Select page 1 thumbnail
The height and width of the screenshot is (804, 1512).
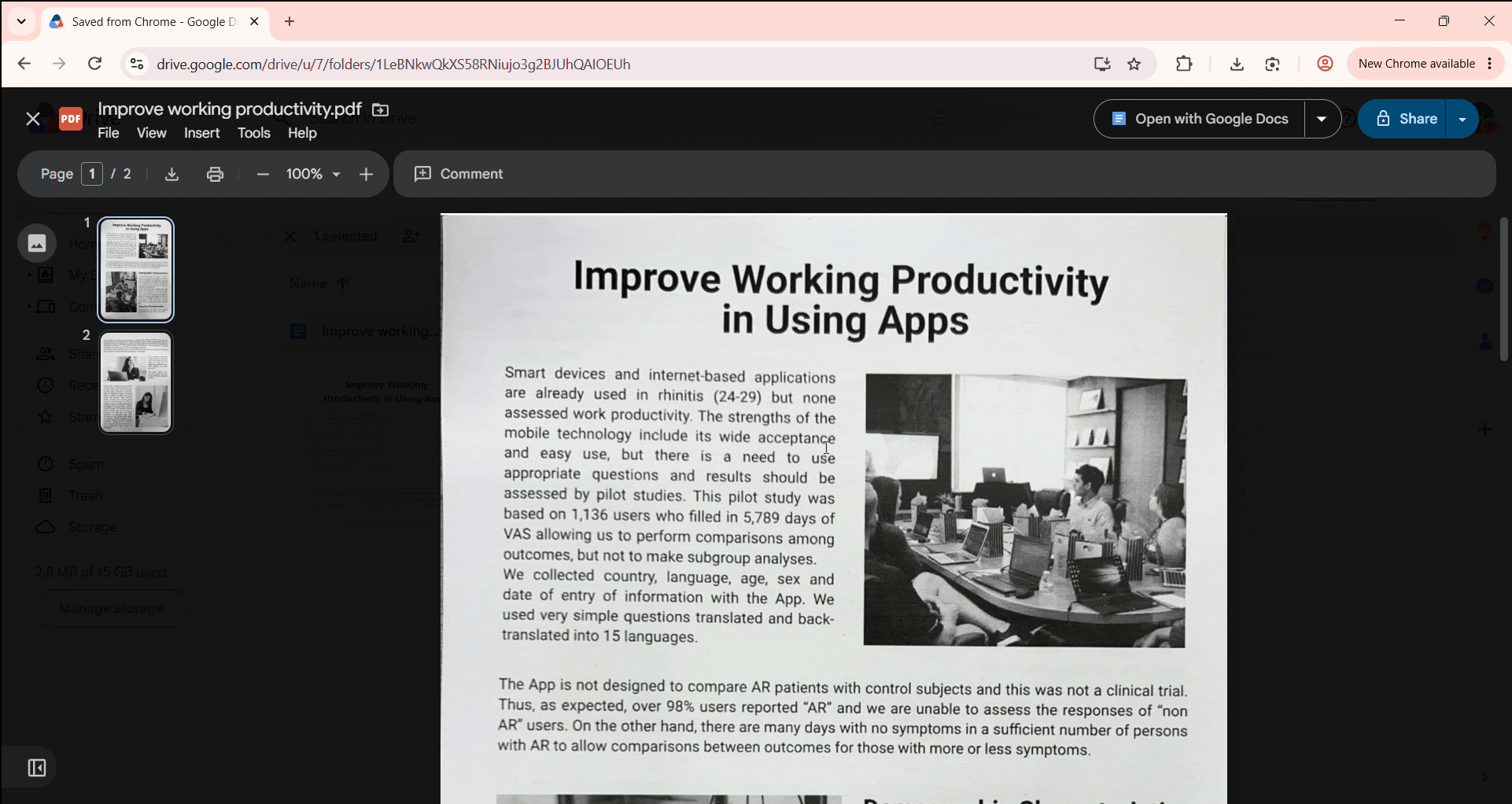(136, 270)
